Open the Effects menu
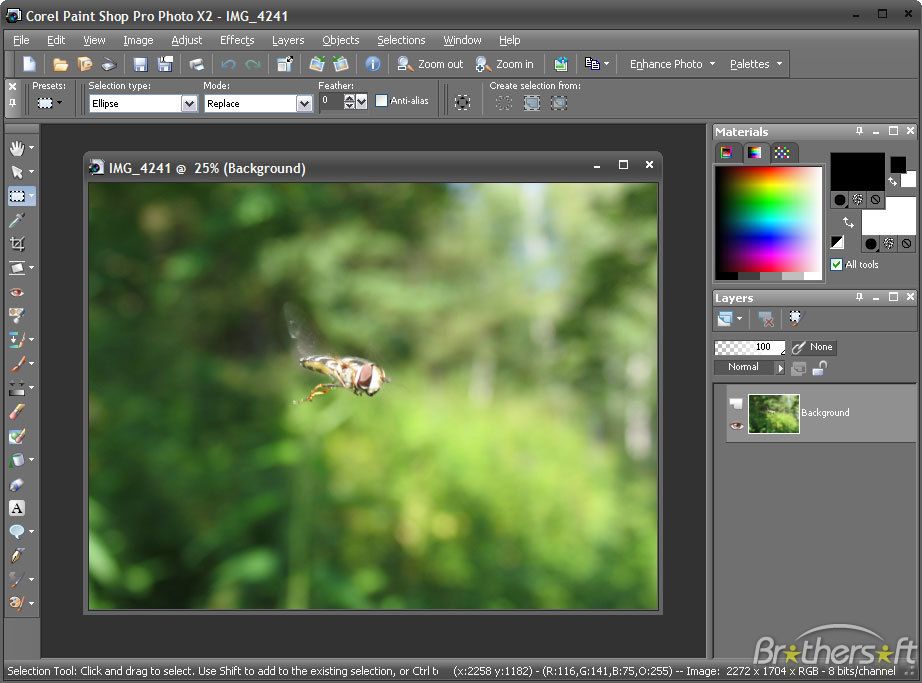Screen dimensions: 922x683 click(x=237, y=40)
